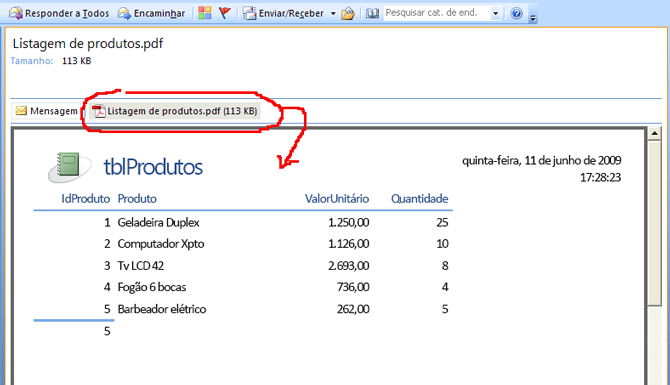
Task: Switch to the Mensagem tab
Action: [46, 111]
